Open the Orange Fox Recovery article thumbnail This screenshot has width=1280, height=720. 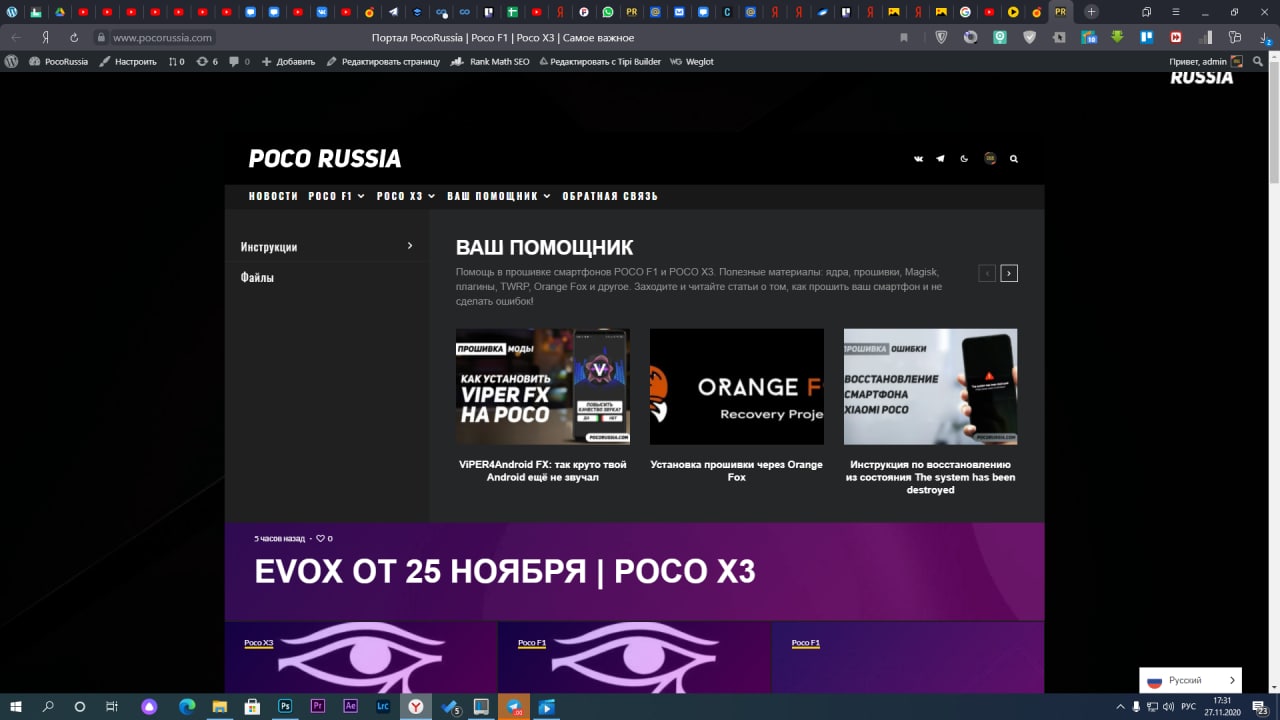[737, 386]
